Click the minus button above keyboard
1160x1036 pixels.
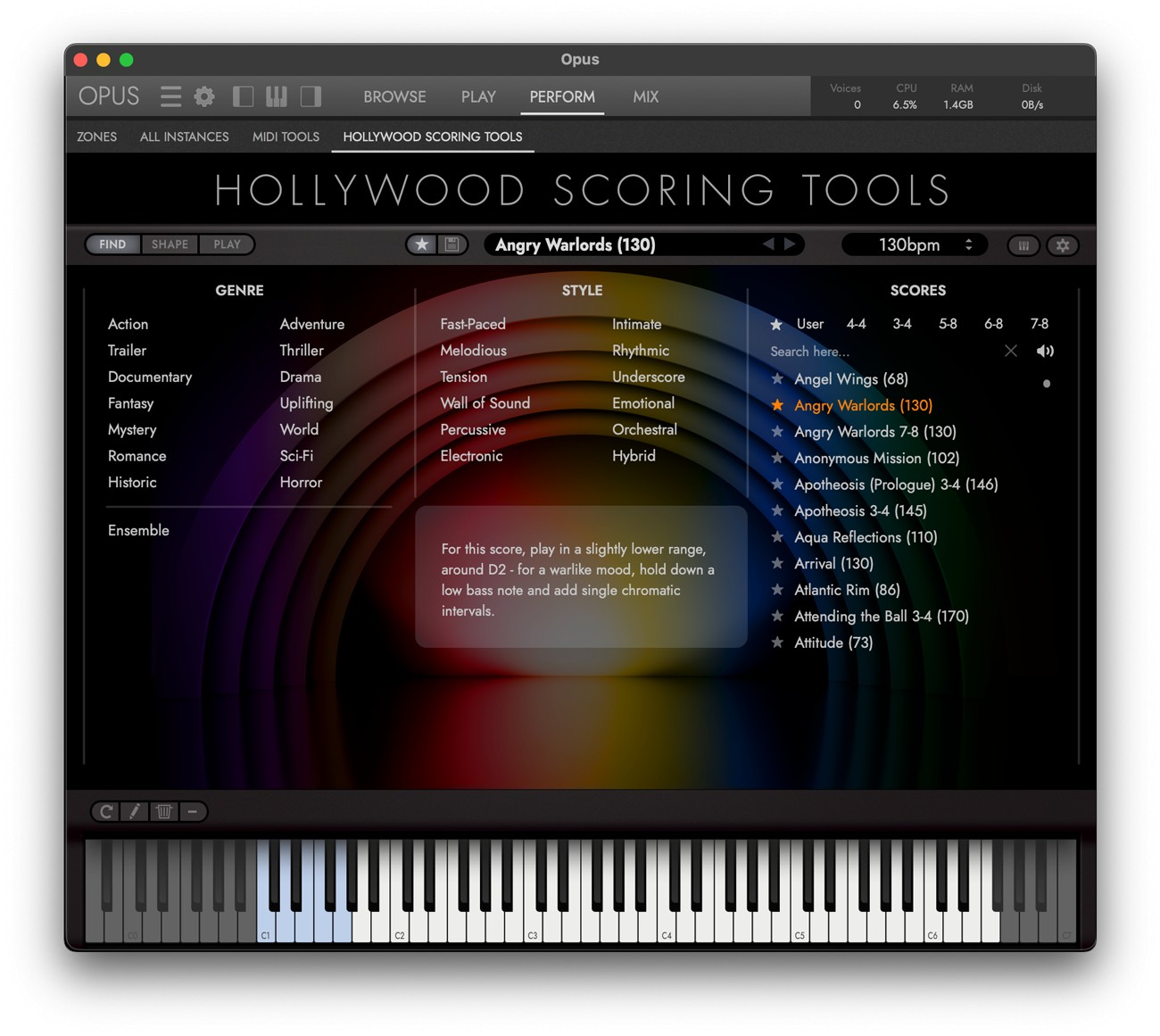[192, 811]
